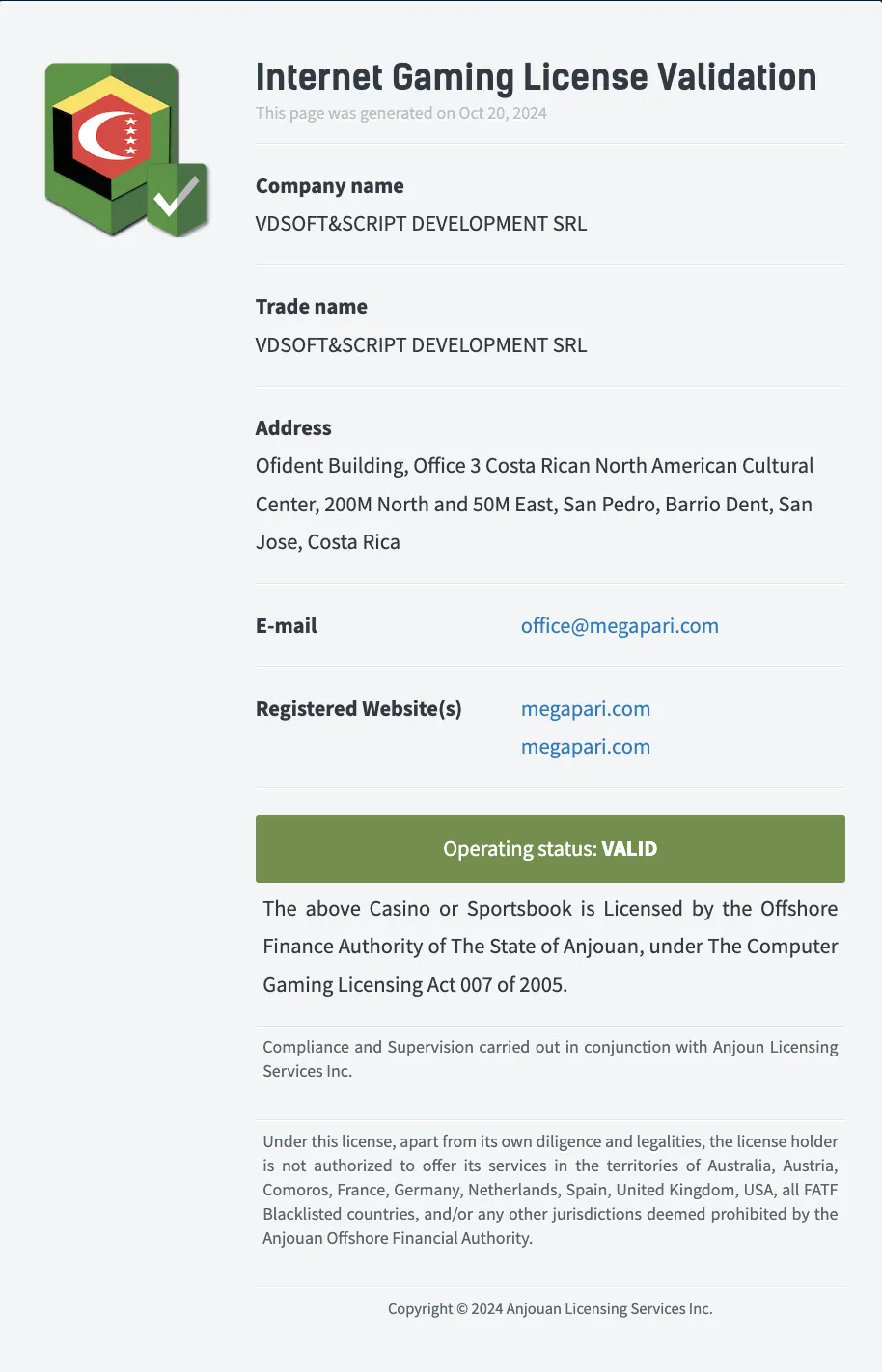Click the trade name value under Trade name

coord(421,345)
